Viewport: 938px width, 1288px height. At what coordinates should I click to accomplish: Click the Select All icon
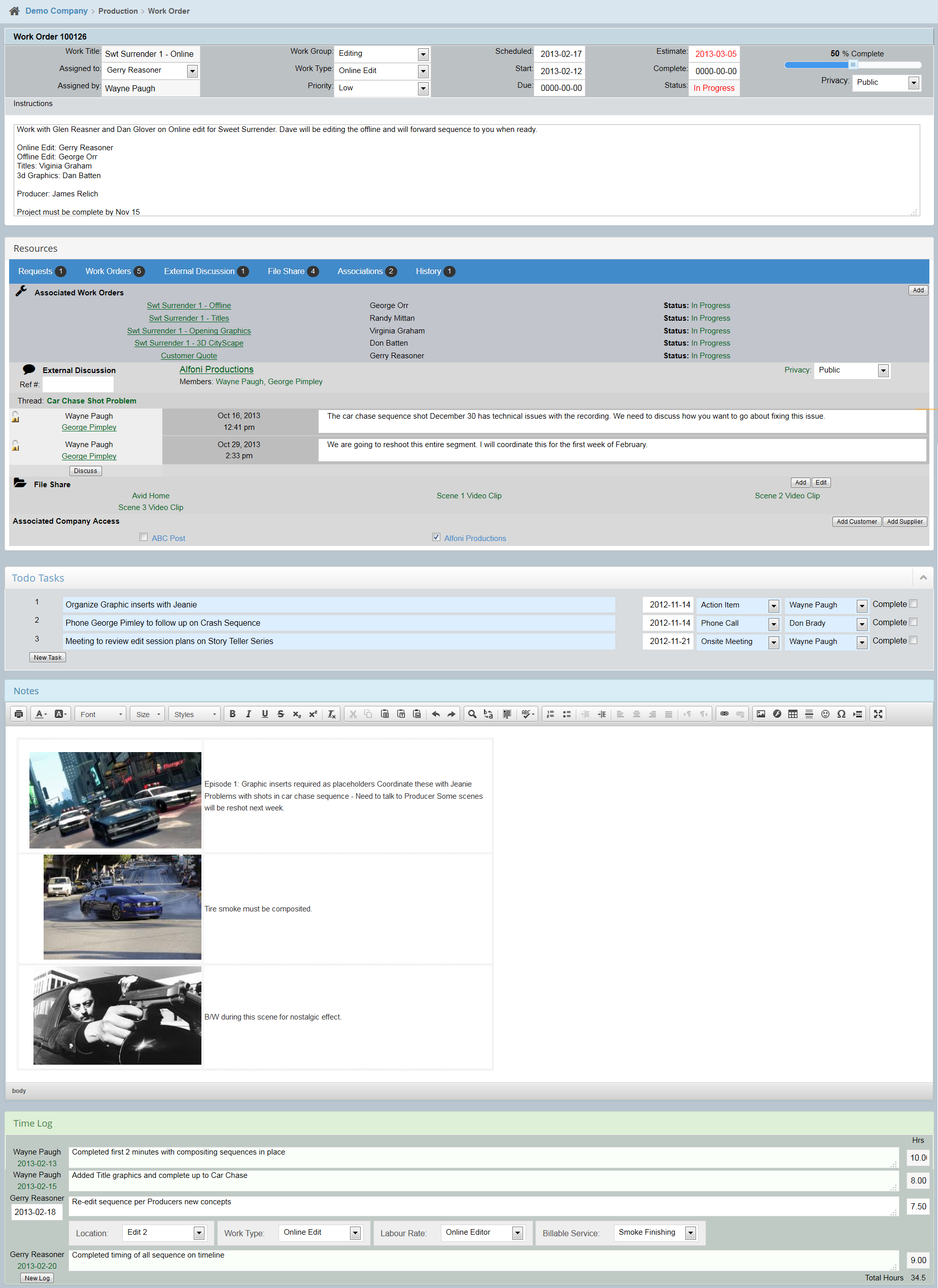tap(507, 714)
